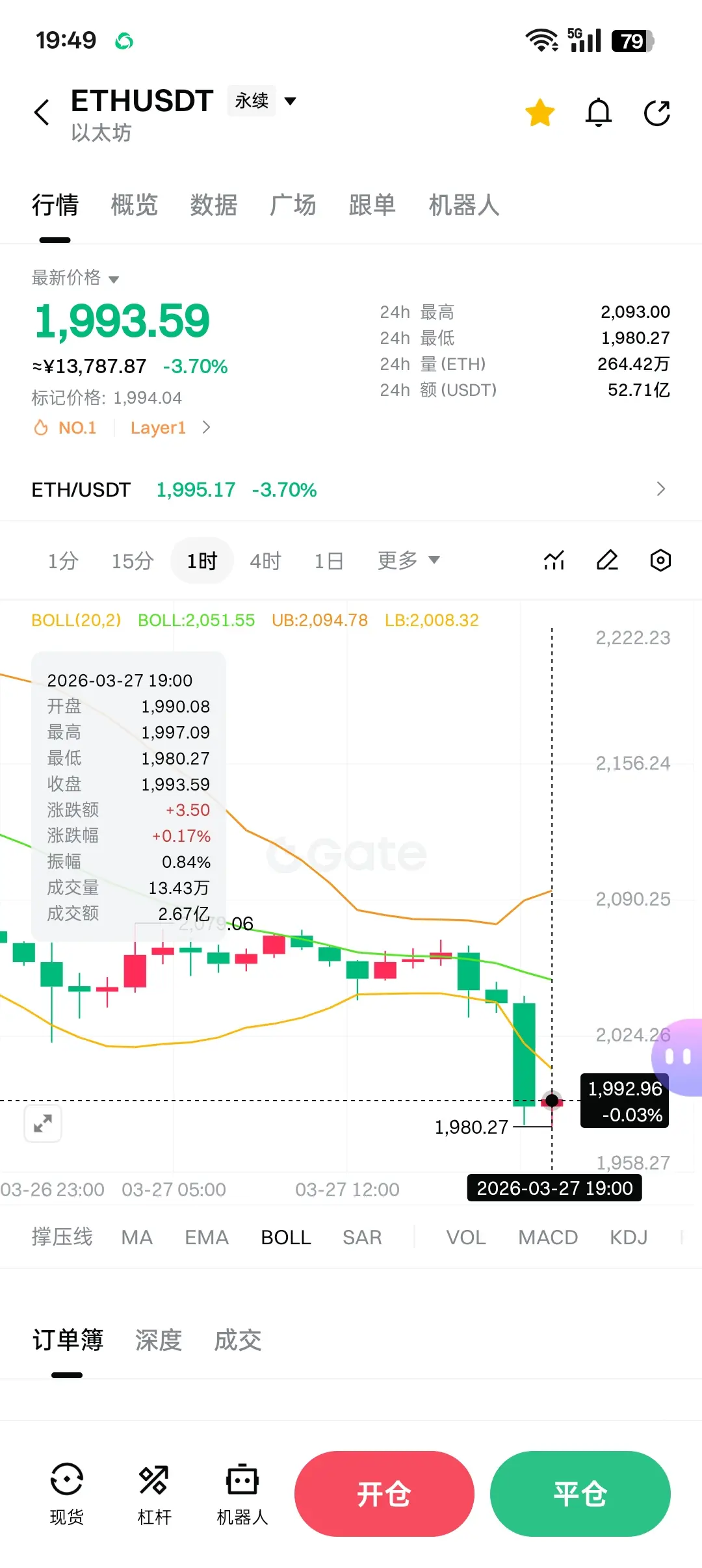Expand 更多 interval dropdown
Screen dimensions: 702x1568
409,560
